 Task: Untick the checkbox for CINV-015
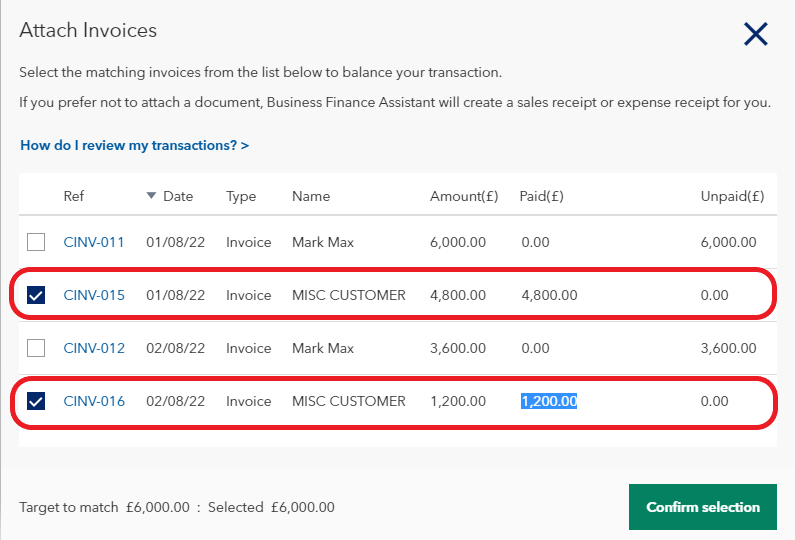click(x=36, y=295)
